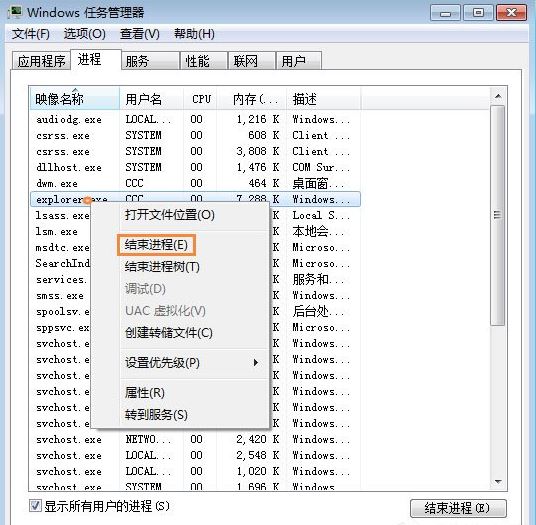This screenshot has width=536, height=525.
Task: Switch to the 应用程序 tab
Action: point(41,61)
